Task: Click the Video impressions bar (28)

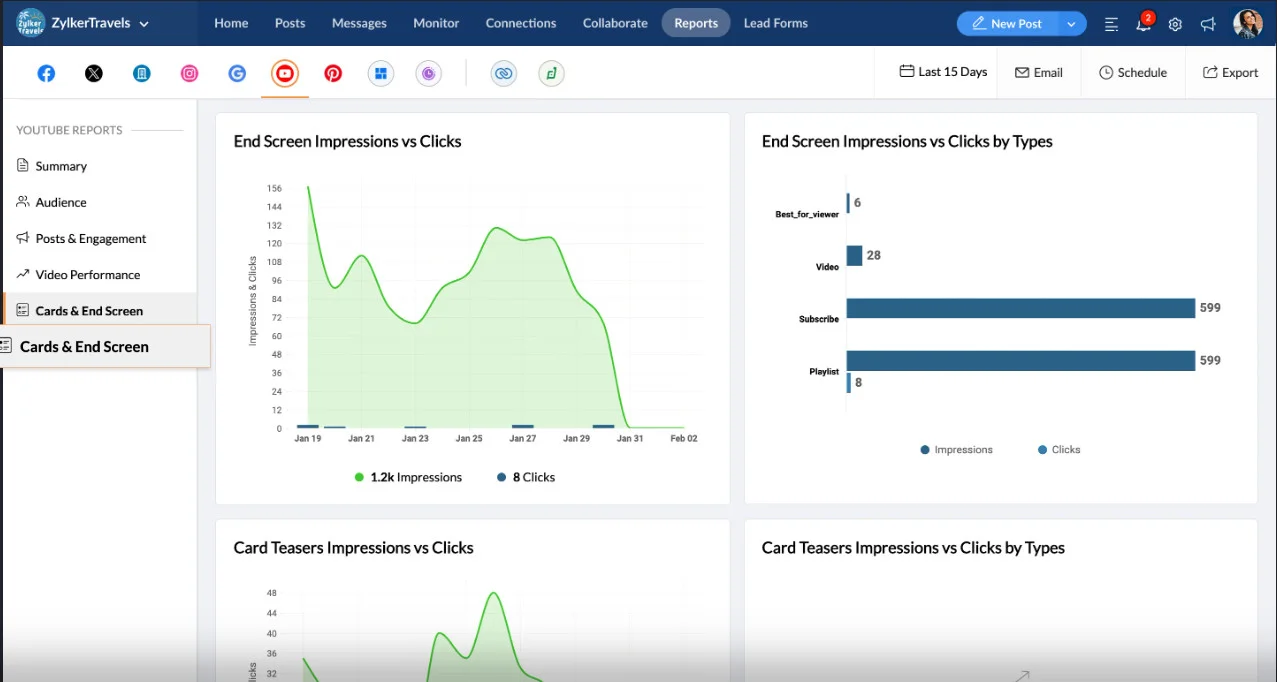Action: (854, 256)
